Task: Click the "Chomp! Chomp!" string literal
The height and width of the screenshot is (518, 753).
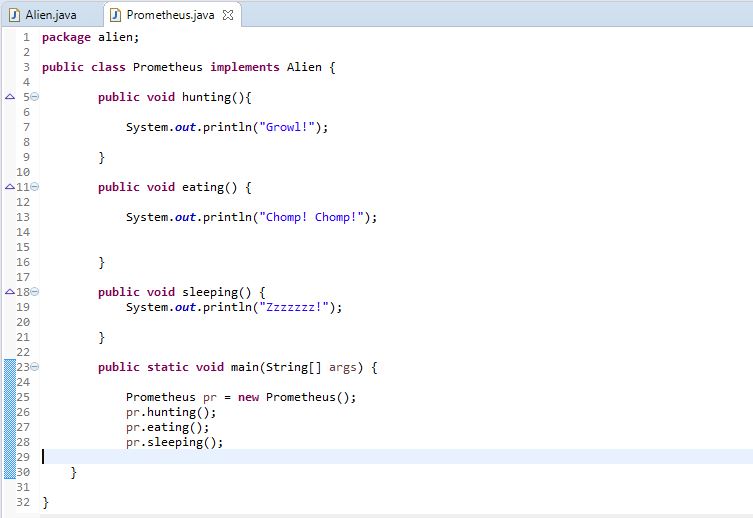Action: (x=312, y=217)
